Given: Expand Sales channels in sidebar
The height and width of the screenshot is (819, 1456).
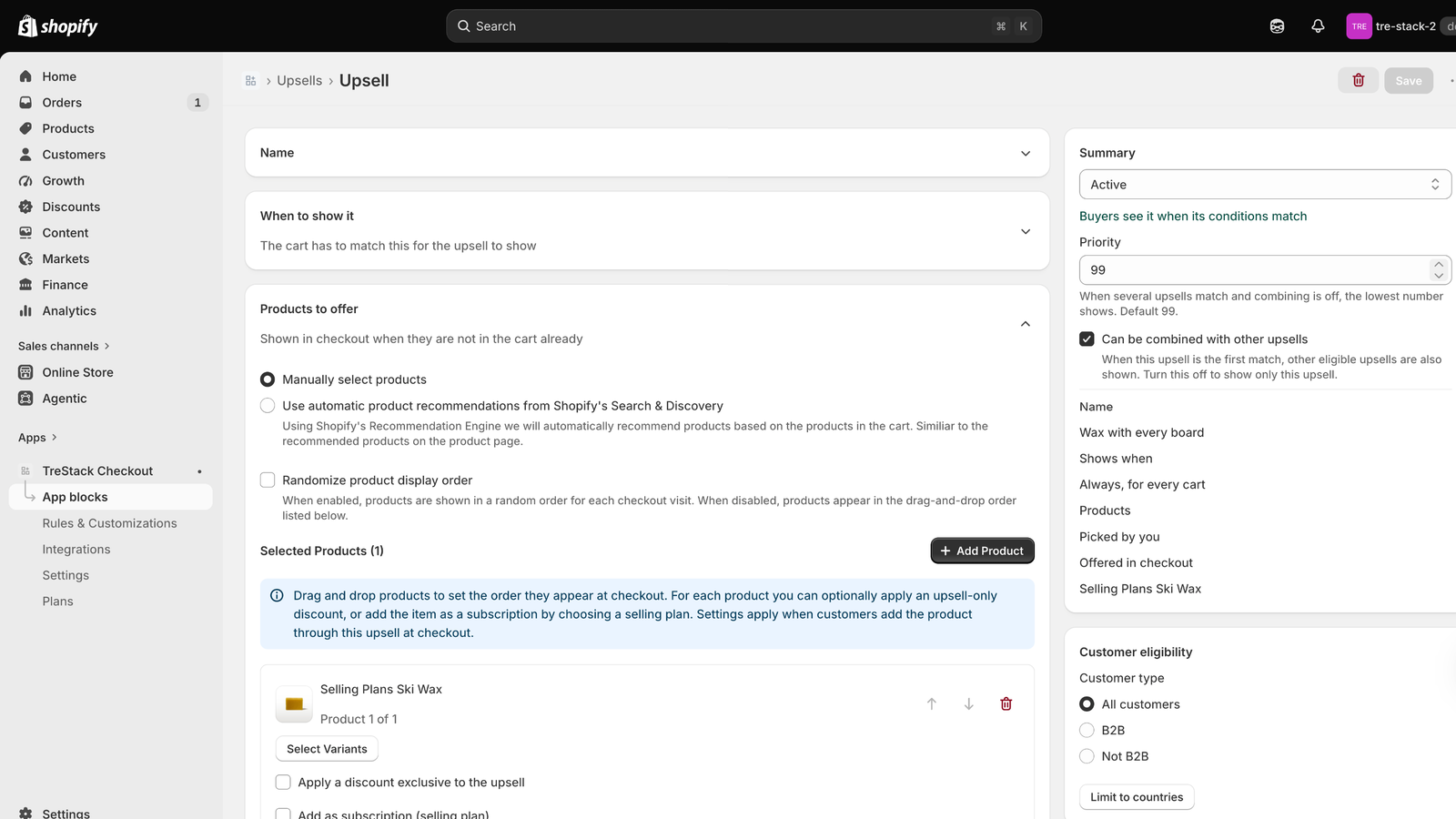Looking at the screenshot, I should tap(64, 346).
